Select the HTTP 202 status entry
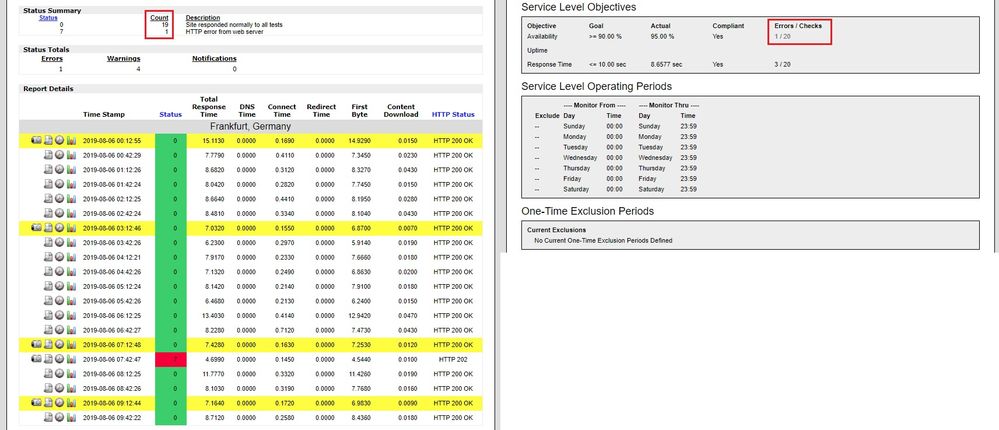The image size is (999, 430). tap(453, 358)
